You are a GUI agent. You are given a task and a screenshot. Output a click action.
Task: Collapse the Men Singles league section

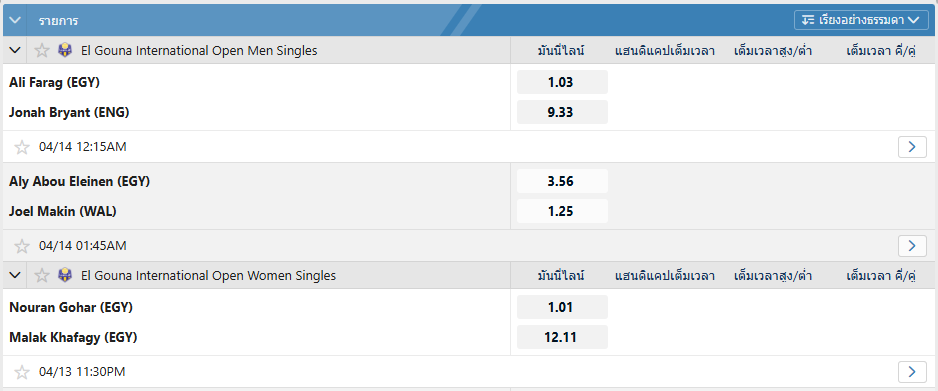click(x=15, y=51)
